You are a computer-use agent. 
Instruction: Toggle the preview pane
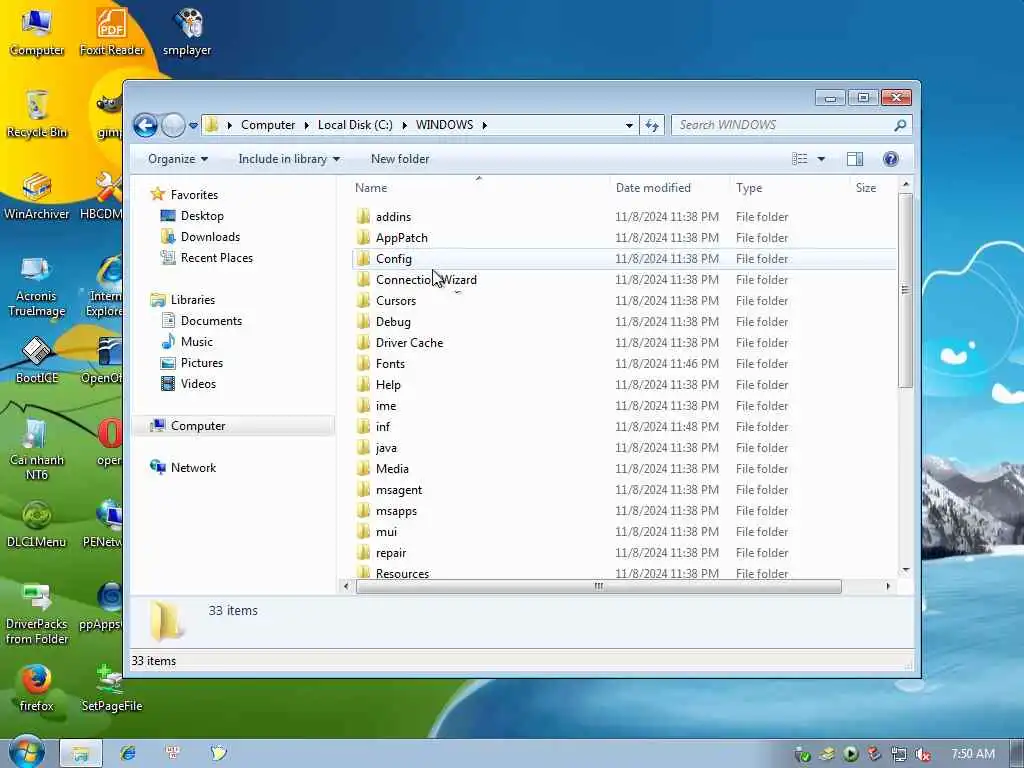pyautogui.click(x=855, y=159)
